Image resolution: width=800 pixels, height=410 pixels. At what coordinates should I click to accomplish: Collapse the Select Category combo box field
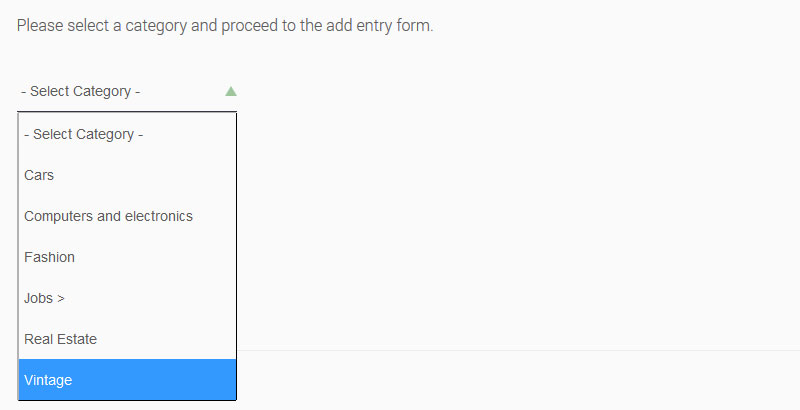(x=127, y=91)
